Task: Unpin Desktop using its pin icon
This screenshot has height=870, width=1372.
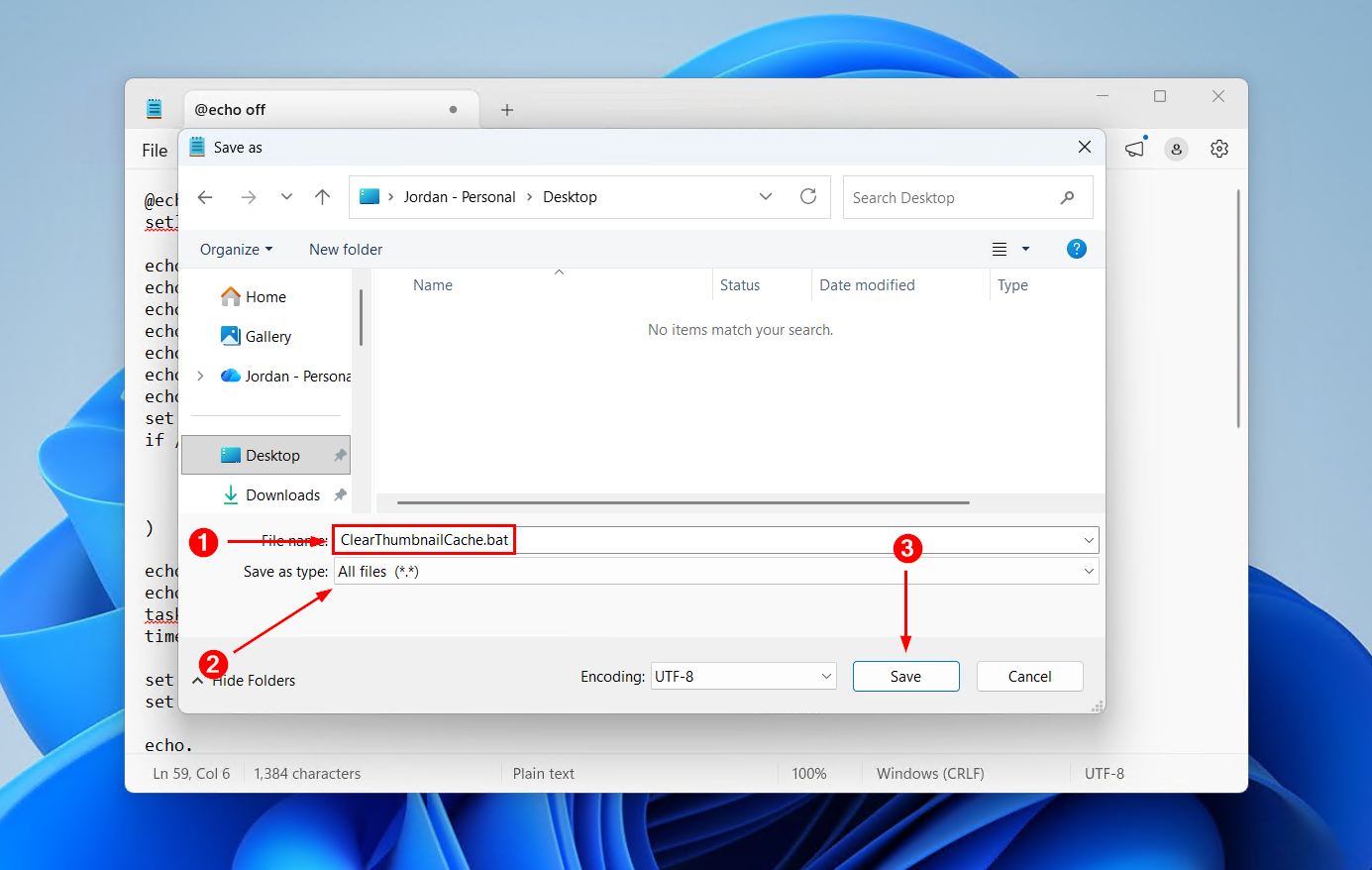Action: point(340,456)
